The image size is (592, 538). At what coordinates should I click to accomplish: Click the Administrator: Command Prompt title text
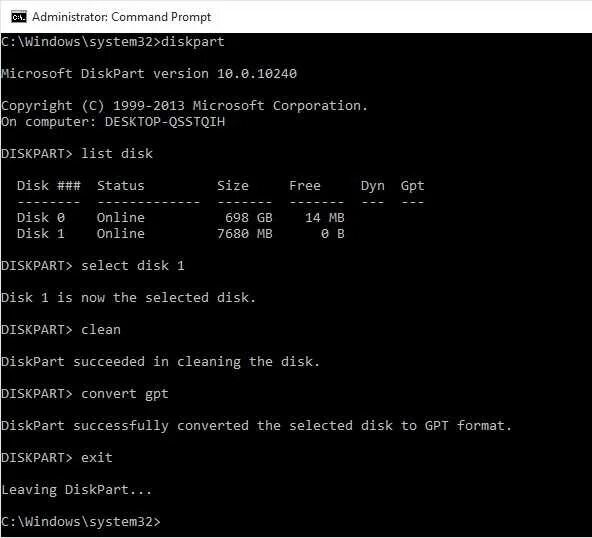[x=122, y=17]
